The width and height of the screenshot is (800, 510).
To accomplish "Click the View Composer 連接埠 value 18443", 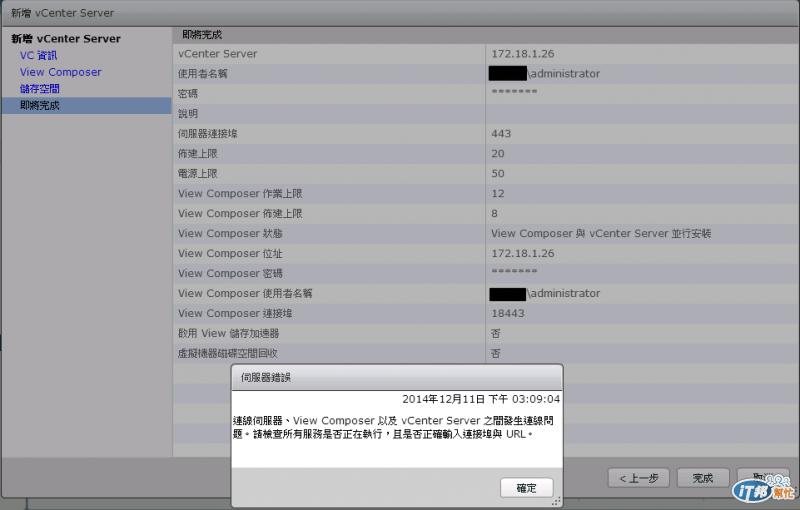I will 508,313.
